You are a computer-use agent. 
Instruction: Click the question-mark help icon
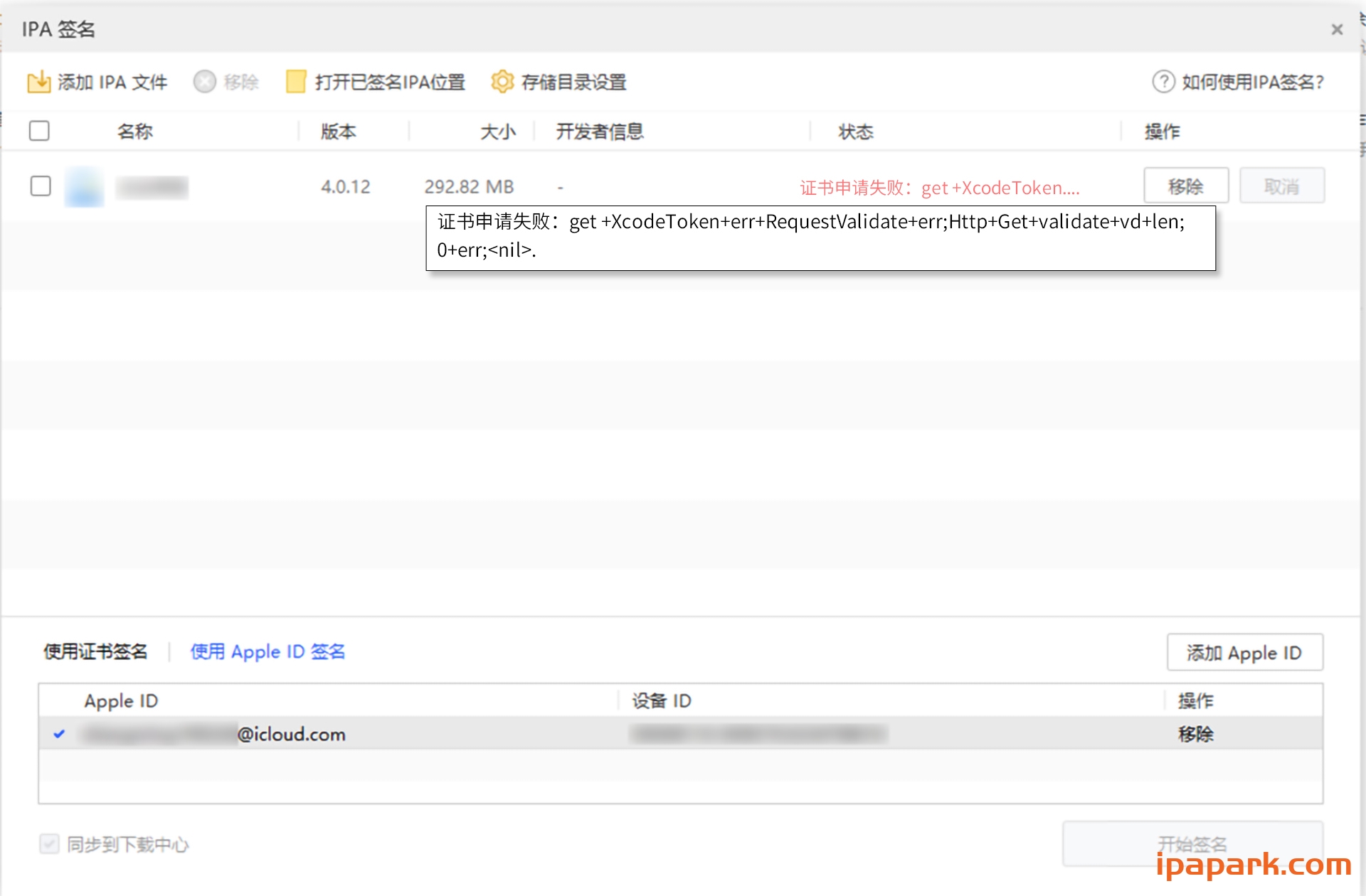click(x=1163, y=82)
